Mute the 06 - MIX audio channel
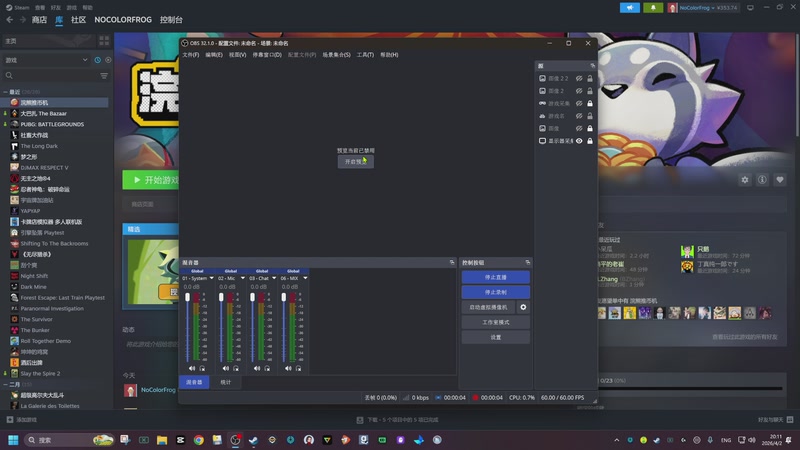Viewport: 800px width, 450px height. click(x=288, y=368)
